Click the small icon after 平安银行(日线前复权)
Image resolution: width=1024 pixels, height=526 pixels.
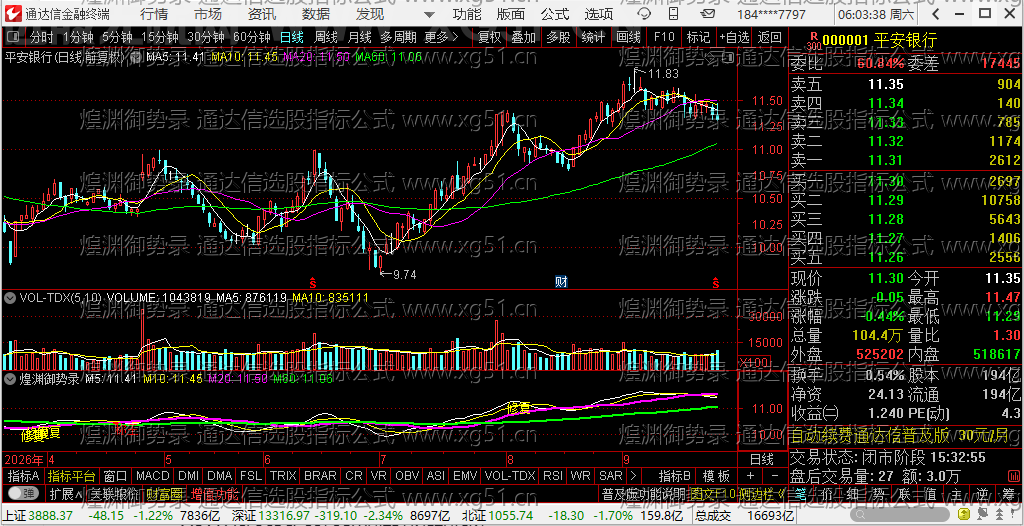[x=135, y=58]
